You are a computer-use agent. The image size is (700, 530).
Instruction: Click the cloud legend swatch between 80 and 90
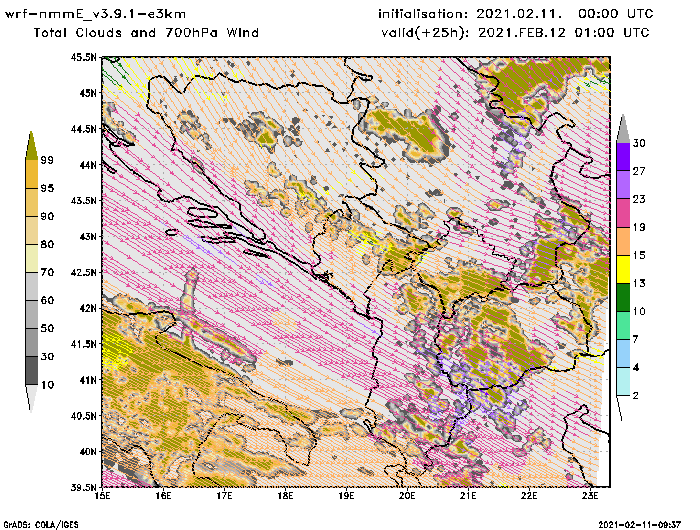click(31, 230)
